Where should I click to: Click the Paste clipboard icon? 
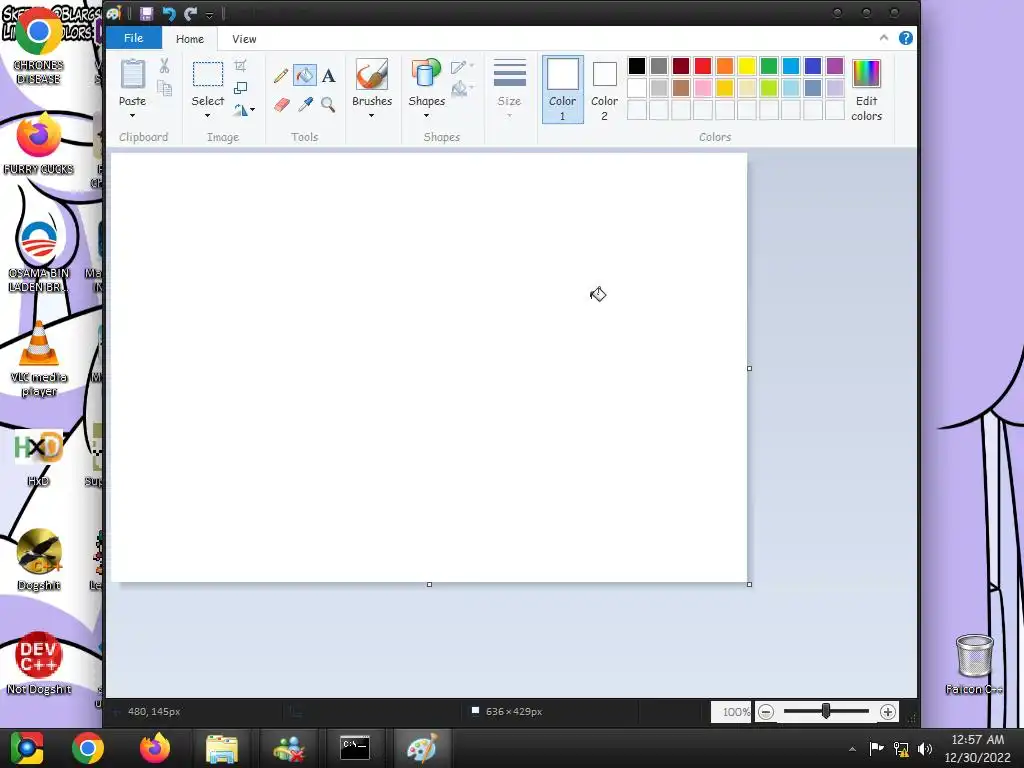[133, 74]
